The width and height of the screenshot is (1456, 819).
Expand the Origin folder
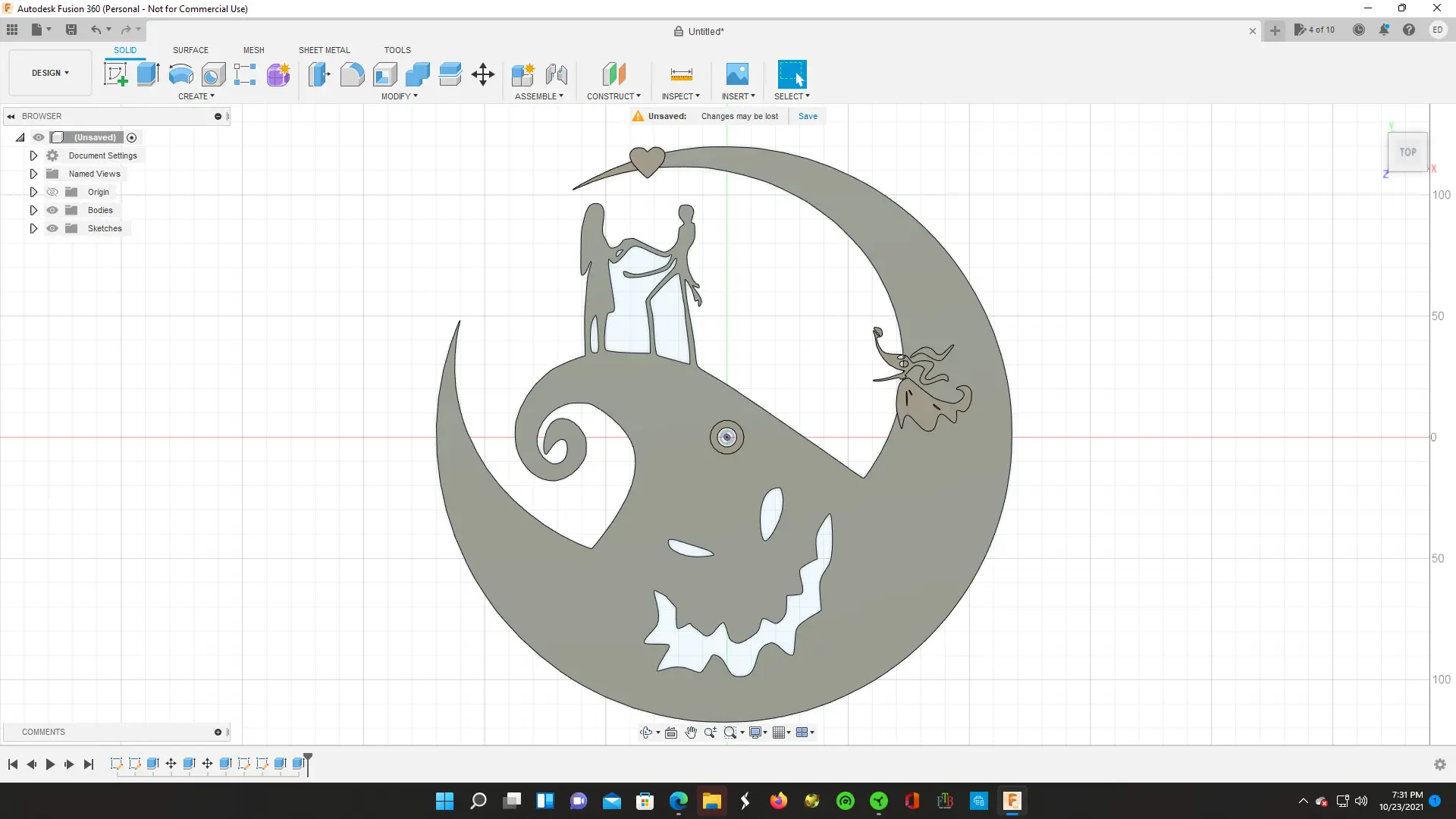[x=33, y=192]
